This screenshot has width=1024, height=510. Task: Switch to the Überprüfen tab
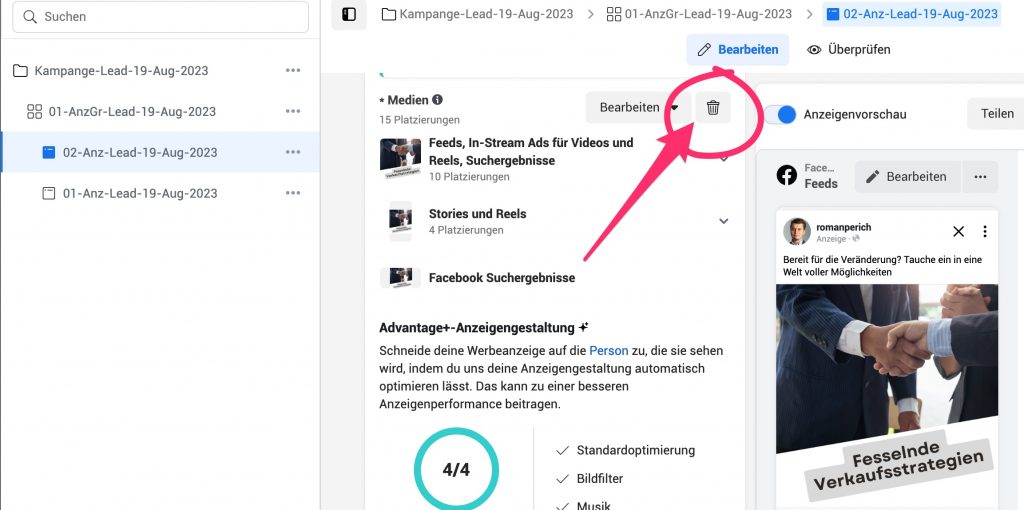click(x=848, y=50)
